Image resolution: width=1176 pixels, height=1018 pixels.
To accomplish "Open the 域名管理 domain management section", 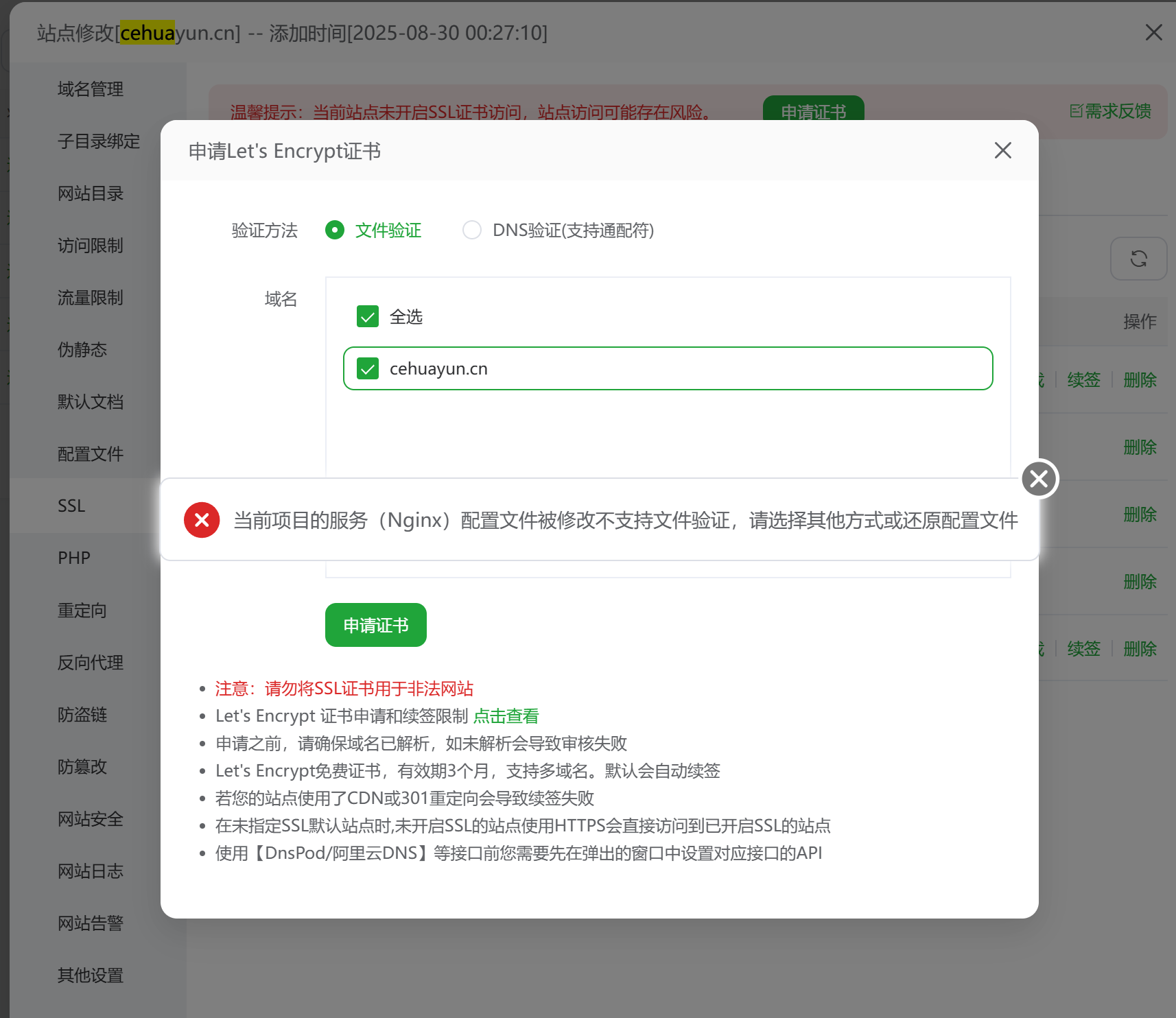I will (x=90, y=88).
